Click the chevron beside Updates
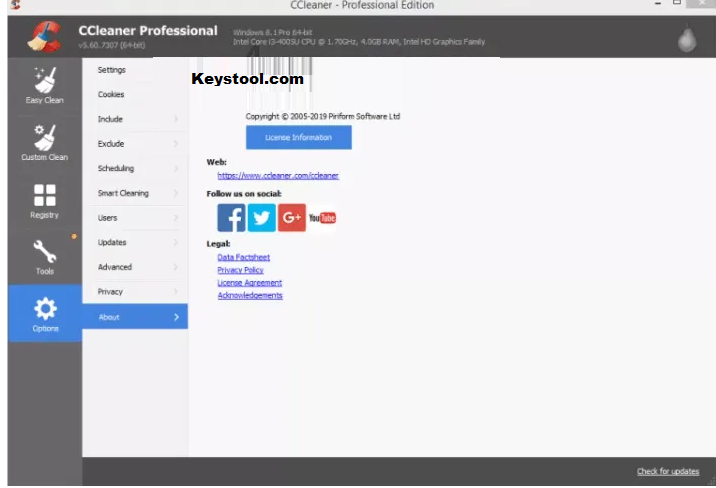Image resolution: width=716 pixels, height=488 pixels. (x=176, y=242)
